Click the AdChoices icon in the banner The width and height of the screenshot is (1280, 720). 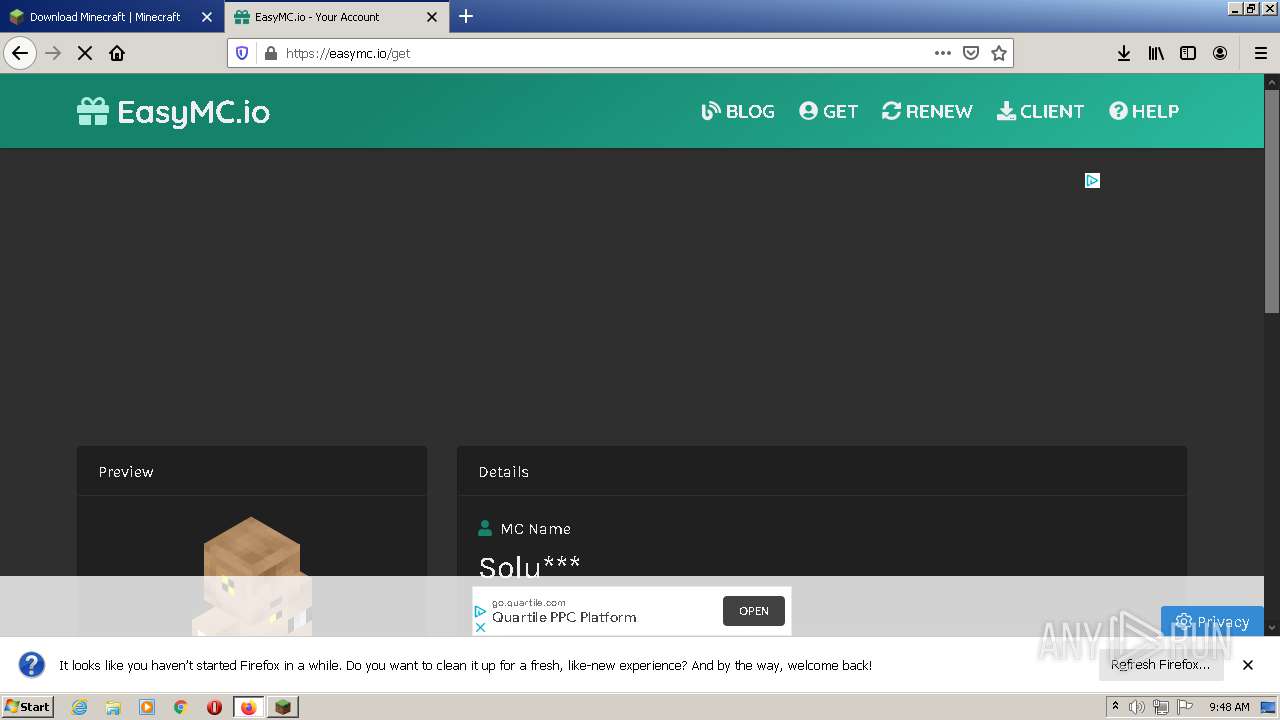[x=1092, y=180]
